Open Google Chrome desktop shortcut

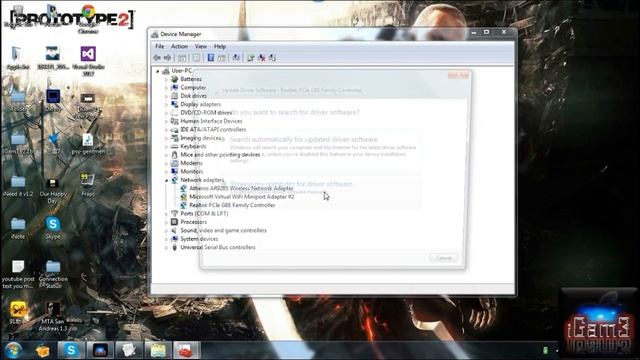pos(88,18)
